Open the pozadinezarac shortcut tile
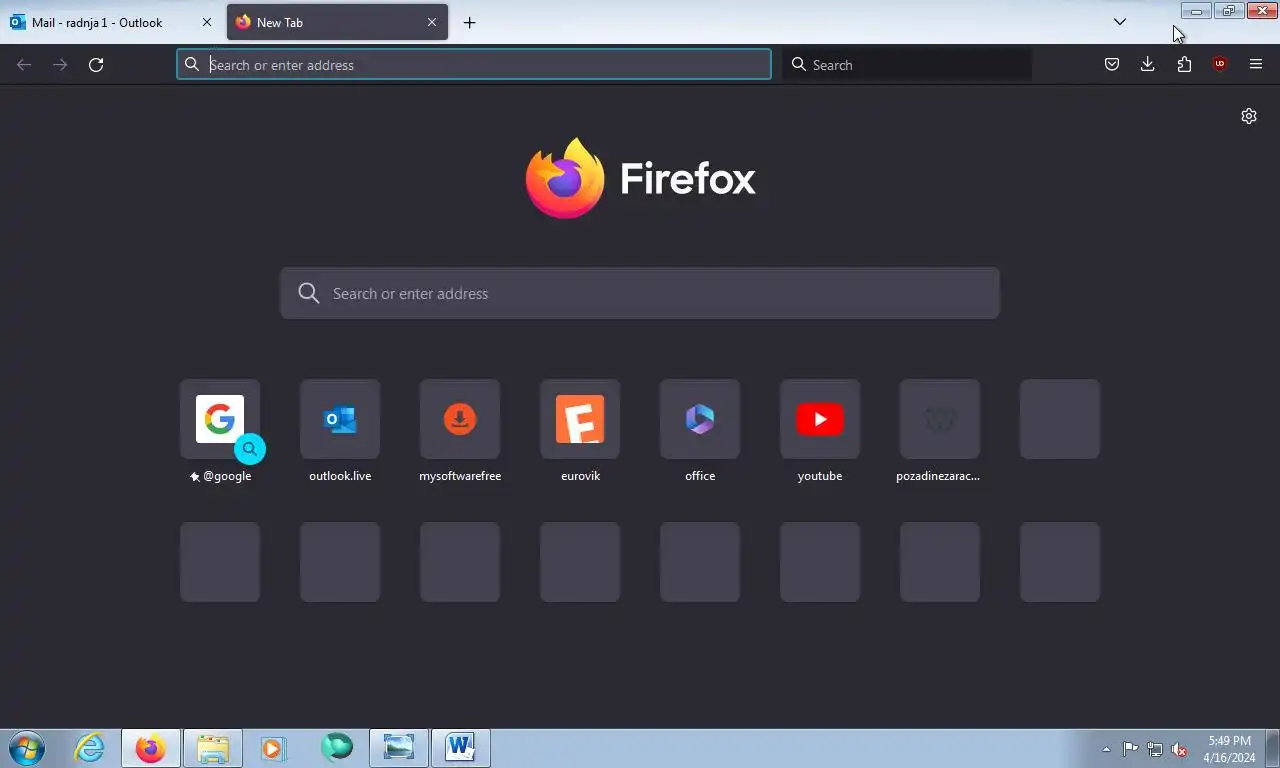 (x=940, y=419)
